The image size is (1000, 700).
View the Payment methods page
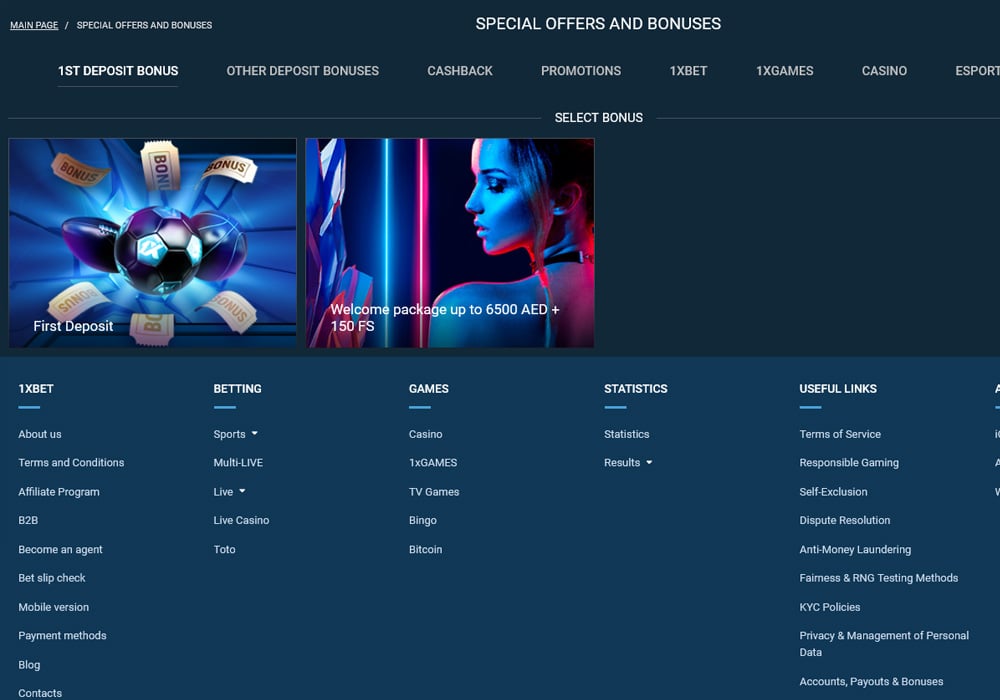(x=62, y=636)
